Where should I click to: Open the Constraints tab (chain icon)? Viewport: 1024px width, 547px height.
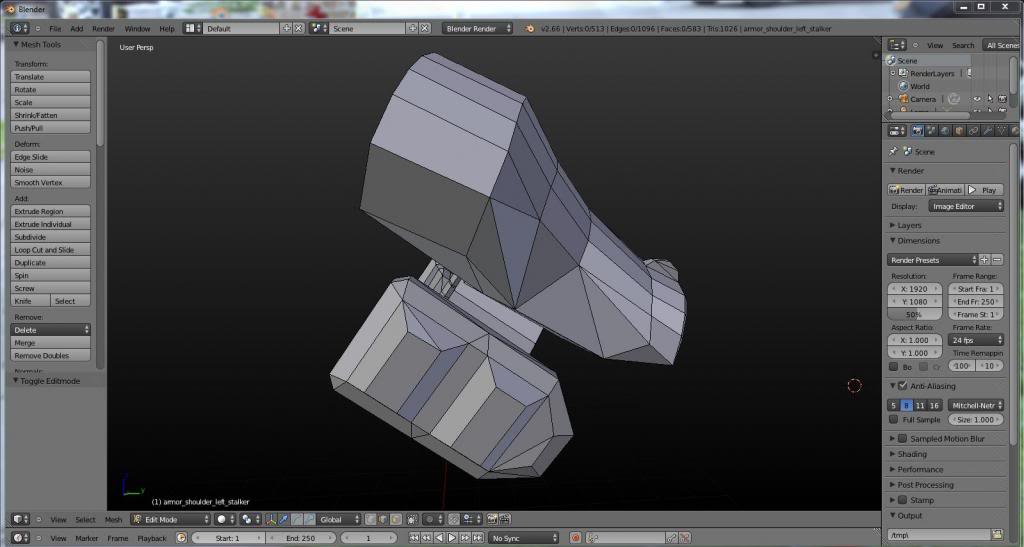(974, 130)
